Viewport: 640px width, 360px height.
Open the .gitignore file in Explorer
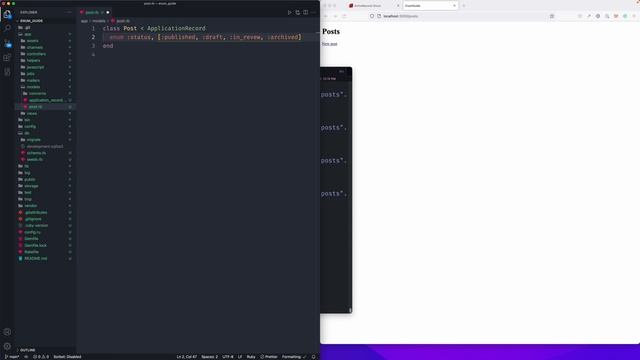click(x=33, y=219)
